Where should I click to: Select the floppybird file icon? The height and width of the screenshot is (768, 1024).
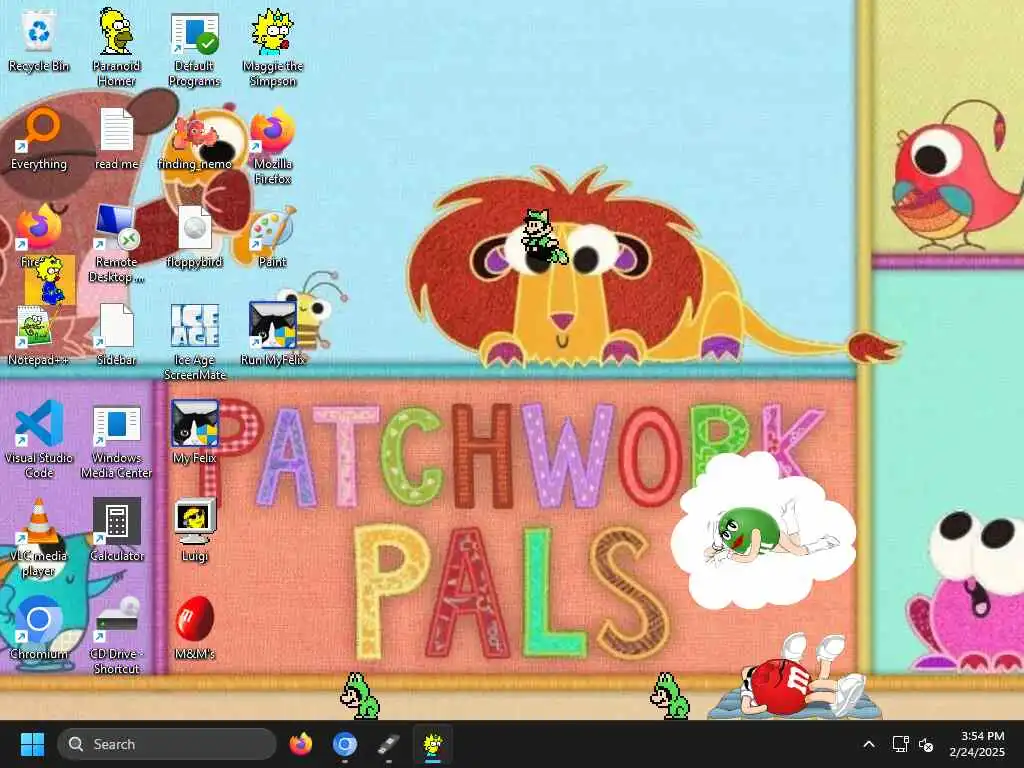pyautogui.click(x=195, y=237)
